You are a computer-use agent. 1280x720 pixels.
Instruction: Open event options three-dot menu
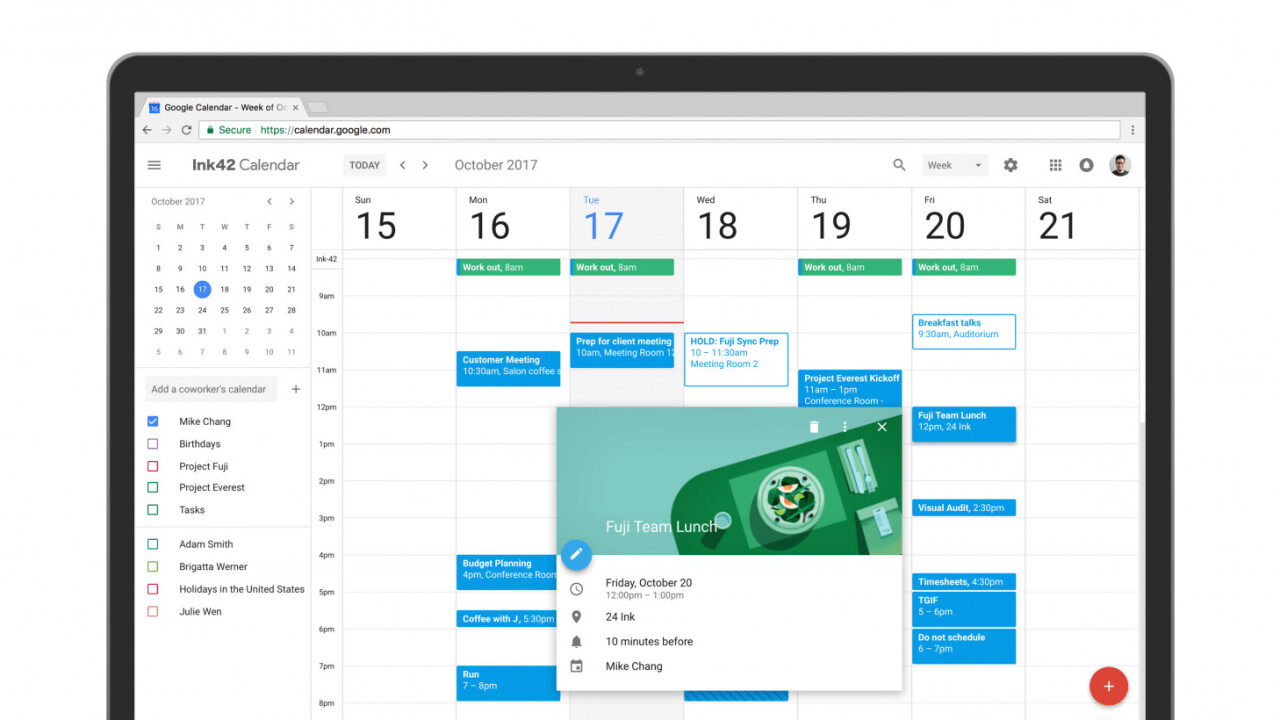[x=845, y=427]
